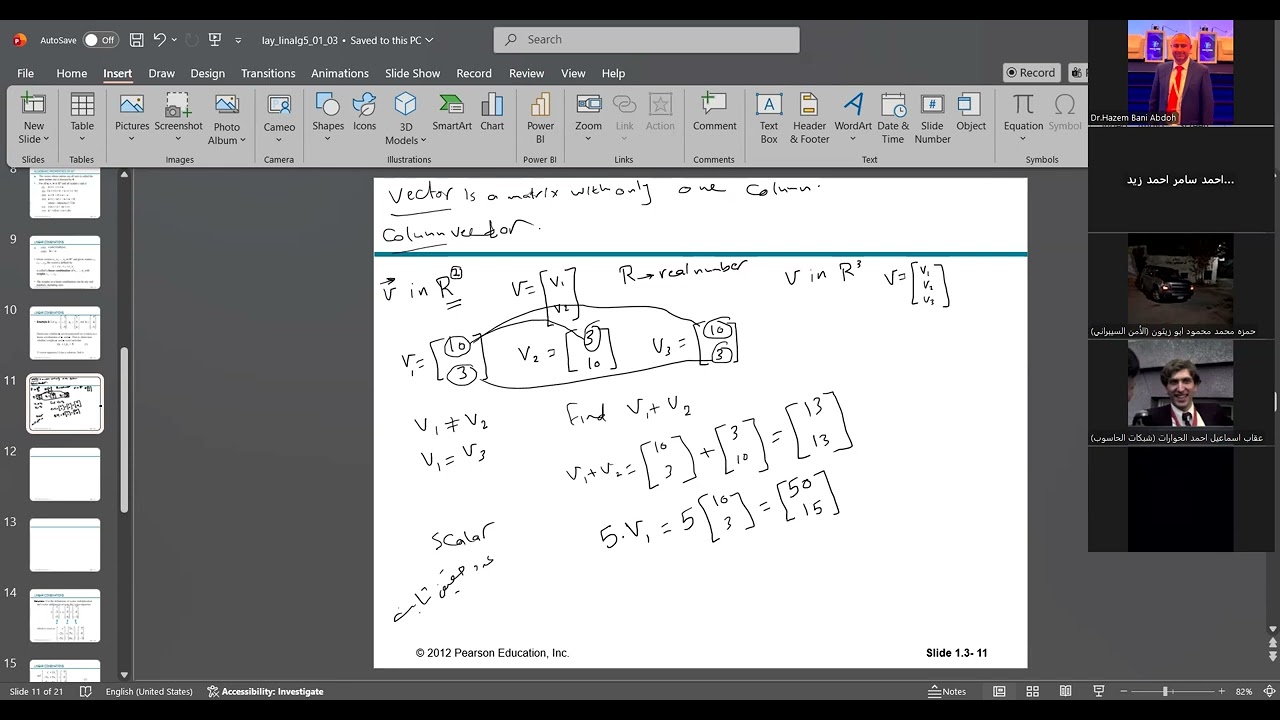Click English (United States) language indicator
The image size is (1280, 720).
point(149,691)
